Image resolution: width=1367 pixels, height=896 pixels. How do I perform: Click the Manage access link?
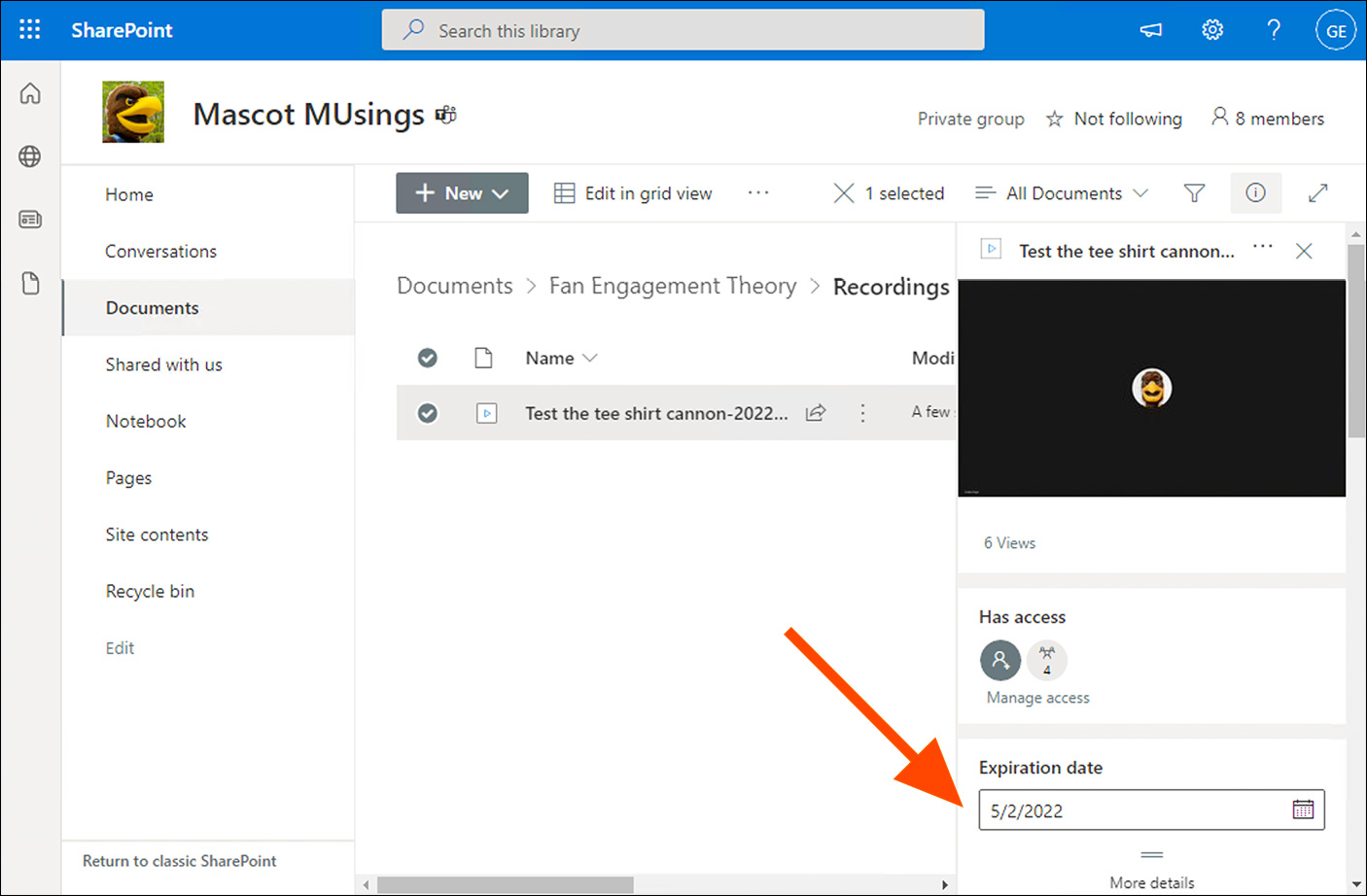(x=1037, y=698)
